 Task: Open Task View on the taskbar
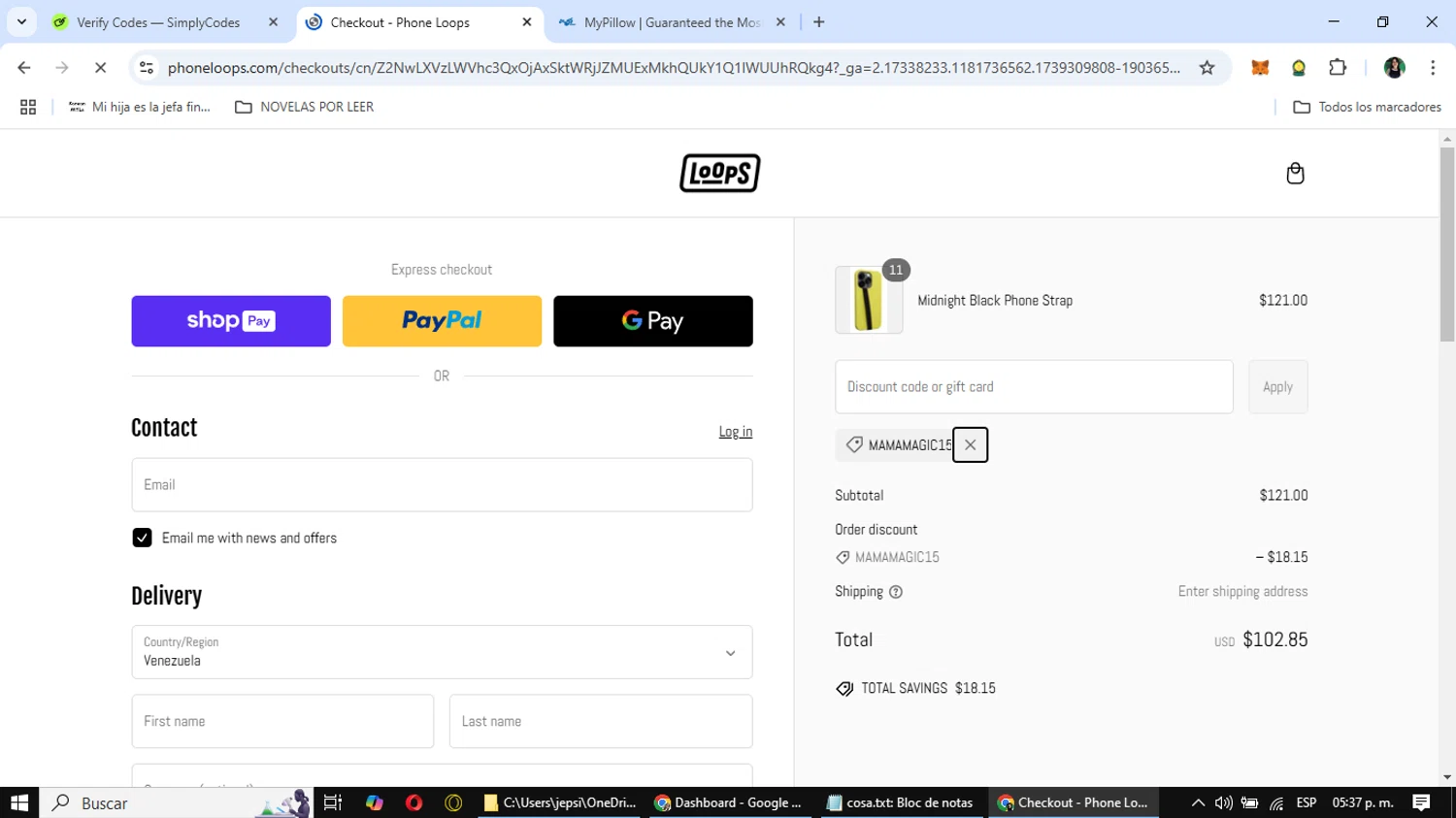pos(333,802)
